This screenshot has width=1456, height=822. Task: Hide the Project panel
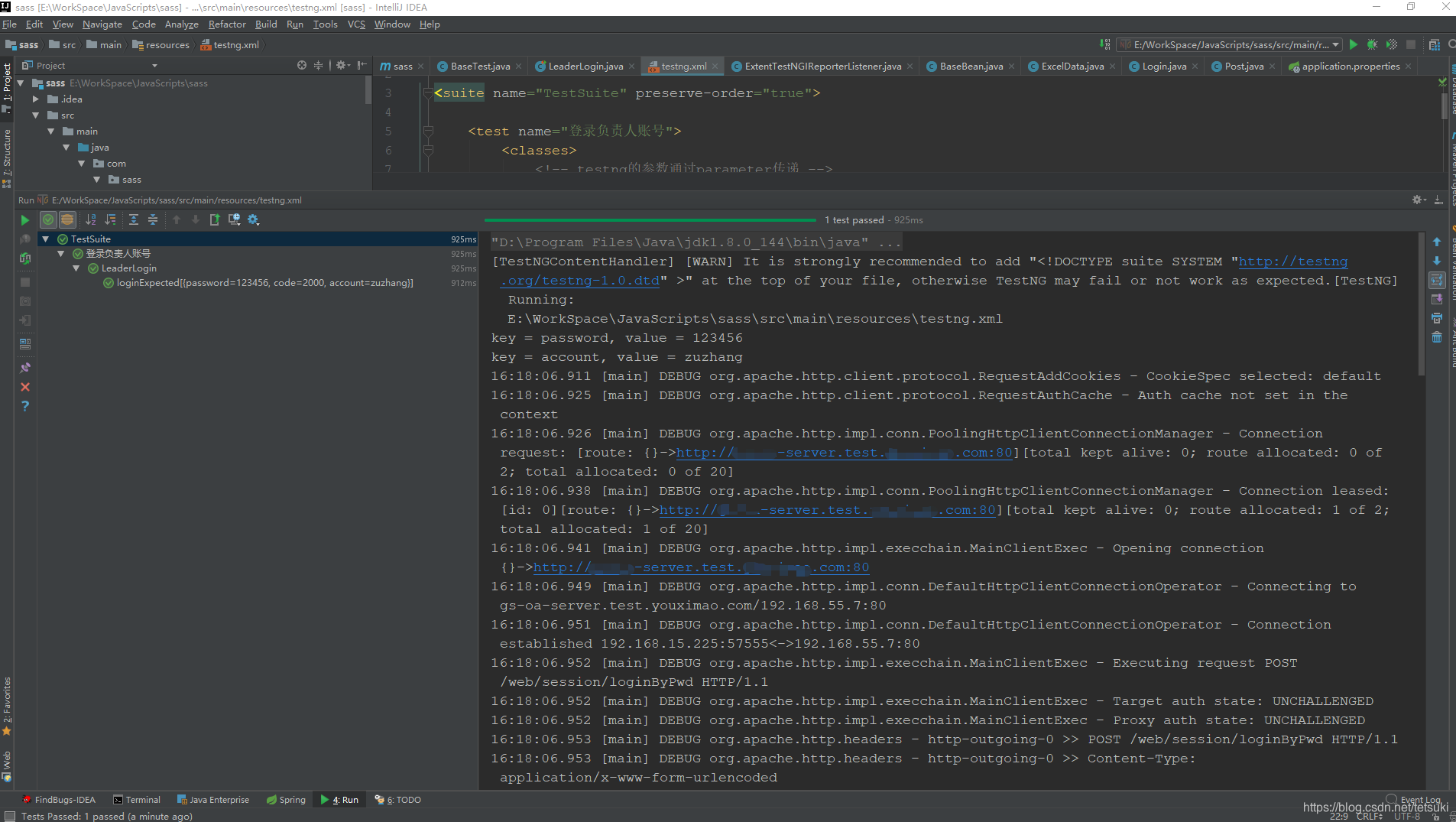click(362, 66)
